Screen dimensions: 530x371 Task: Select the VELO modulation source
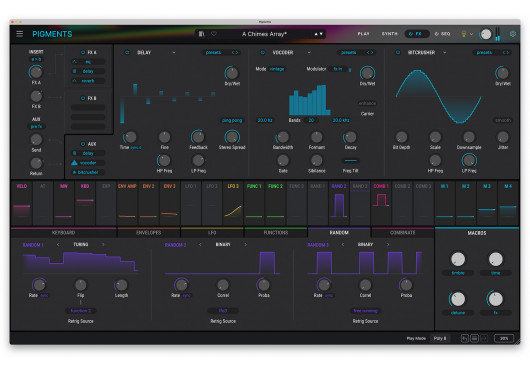(22, 203)
